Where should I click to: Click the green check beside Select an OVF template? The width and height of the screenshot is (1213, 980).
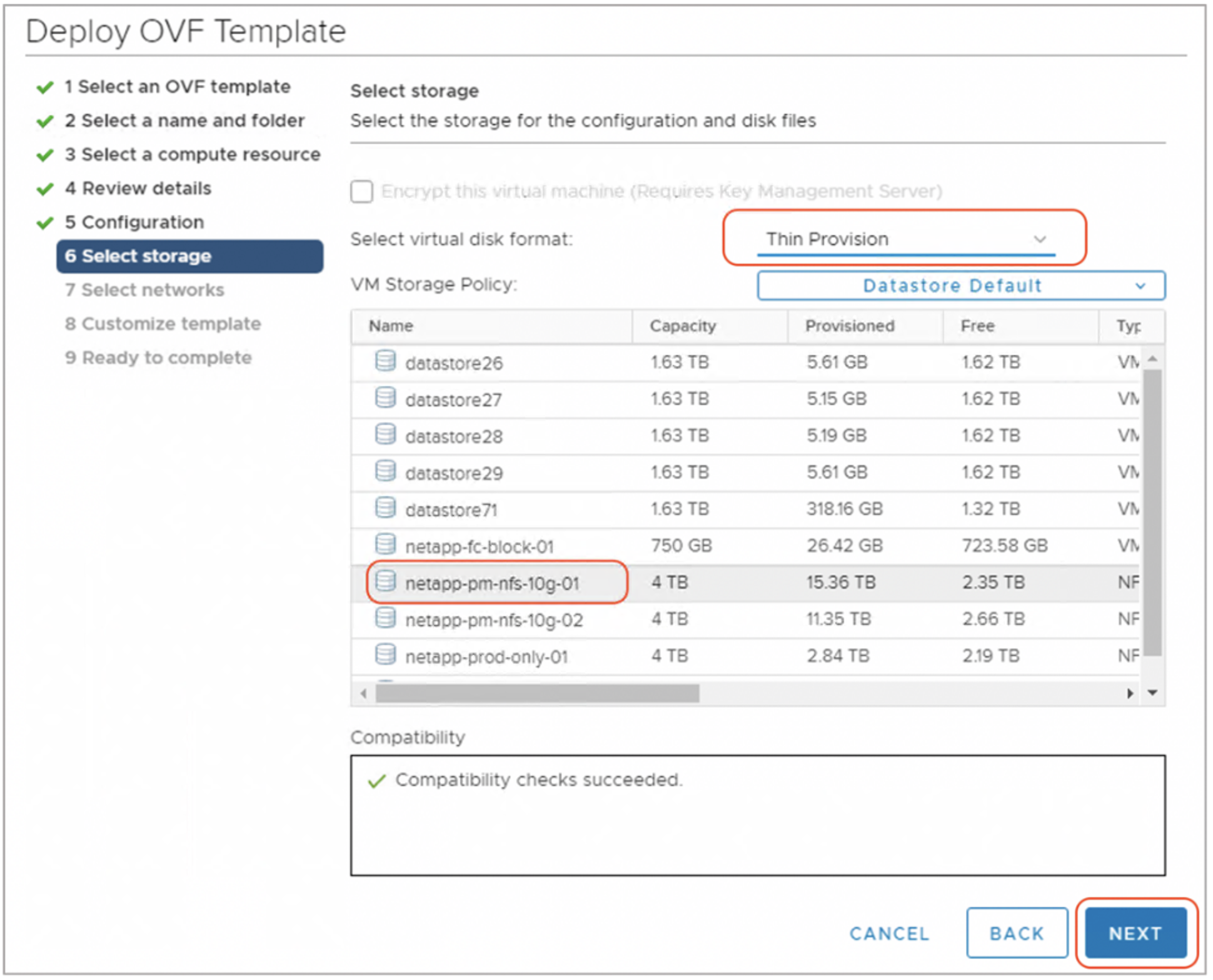point(43,87)
